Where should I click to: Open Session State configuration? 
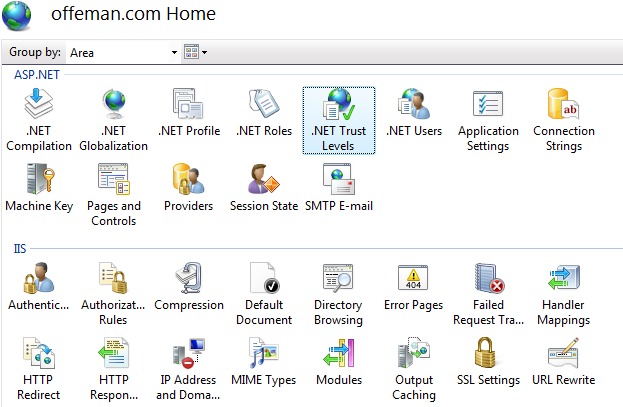pyautogui.click(x=264, y=188)
